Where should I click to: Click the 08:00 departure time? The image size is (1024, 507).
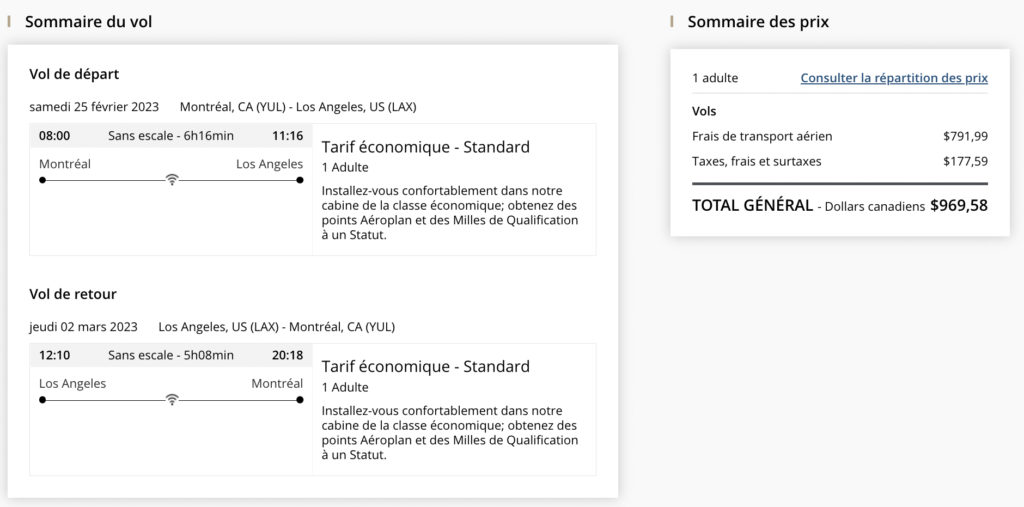(x=54, y=136)
